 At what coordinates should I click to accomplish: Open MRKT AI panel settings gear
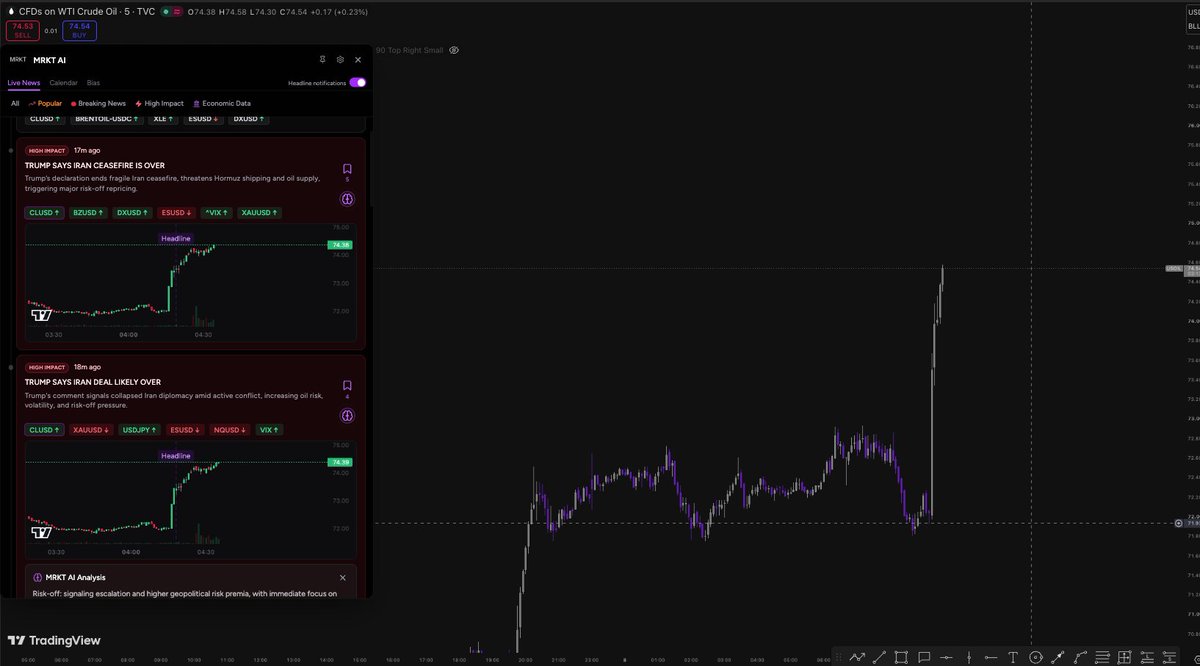pos(340,59)
